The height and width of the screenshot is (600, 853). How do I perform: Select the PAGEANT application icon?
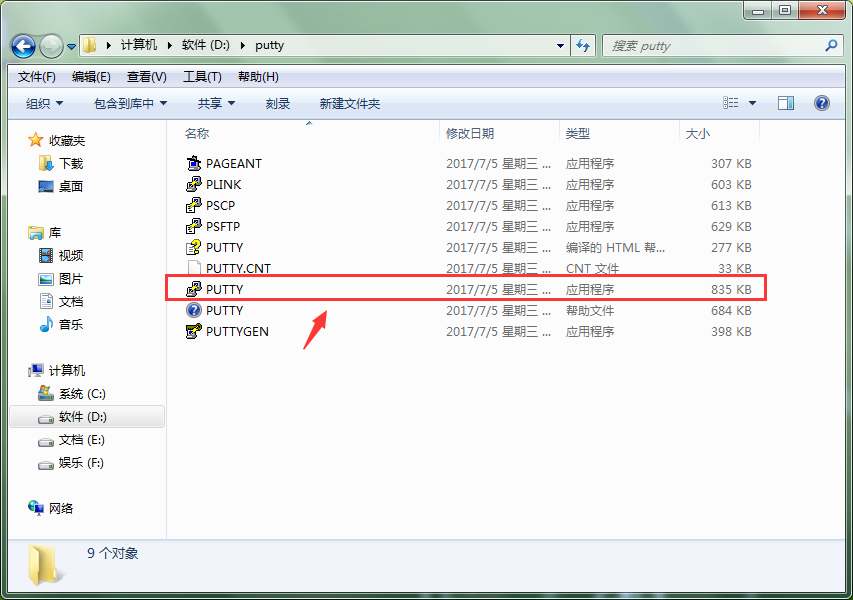(193, 163)
